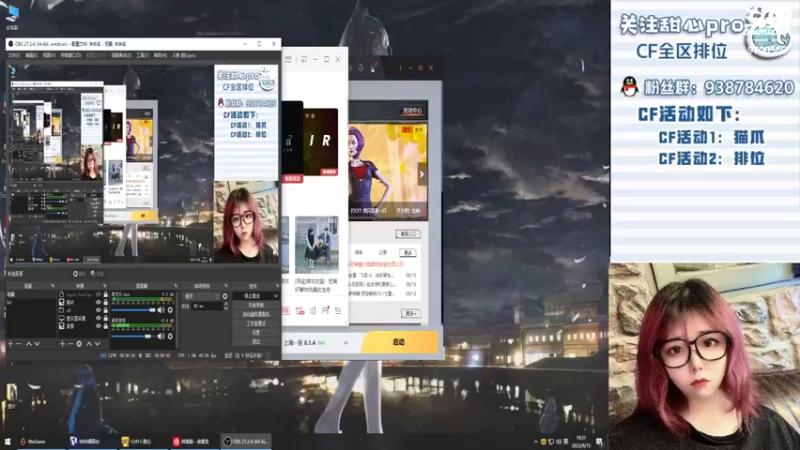Remove selected scene in OBS scenes panel

[x=19, y=344]
